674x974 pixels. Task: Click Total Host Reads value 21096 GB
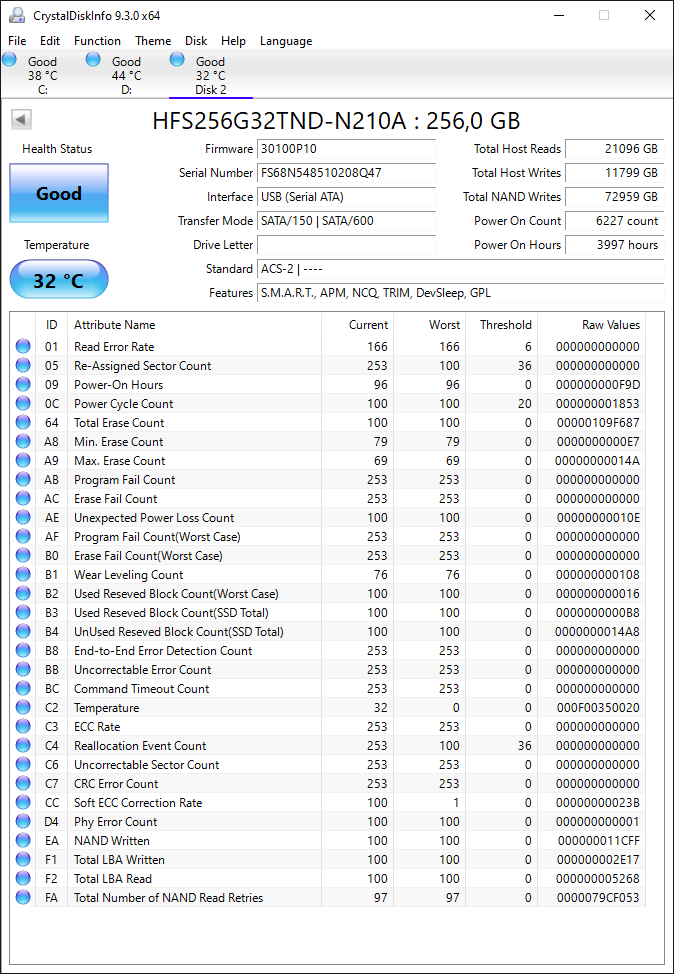614,149
